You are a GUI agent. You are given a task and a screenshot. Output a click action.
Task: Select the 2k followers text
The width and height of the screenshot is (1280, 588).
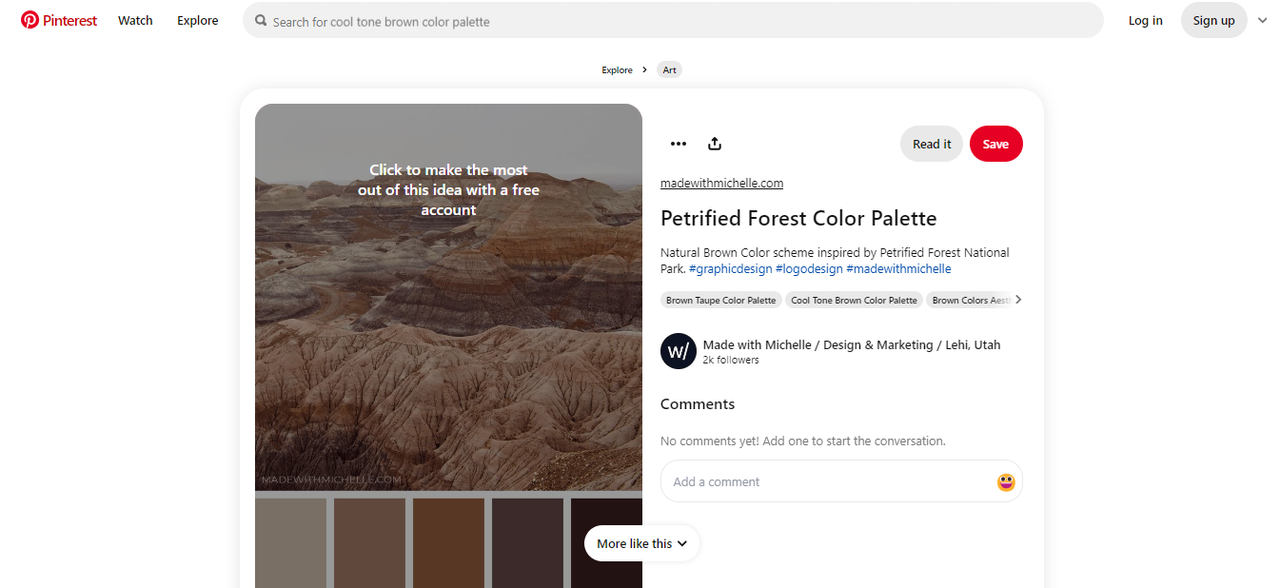(731, 360)
